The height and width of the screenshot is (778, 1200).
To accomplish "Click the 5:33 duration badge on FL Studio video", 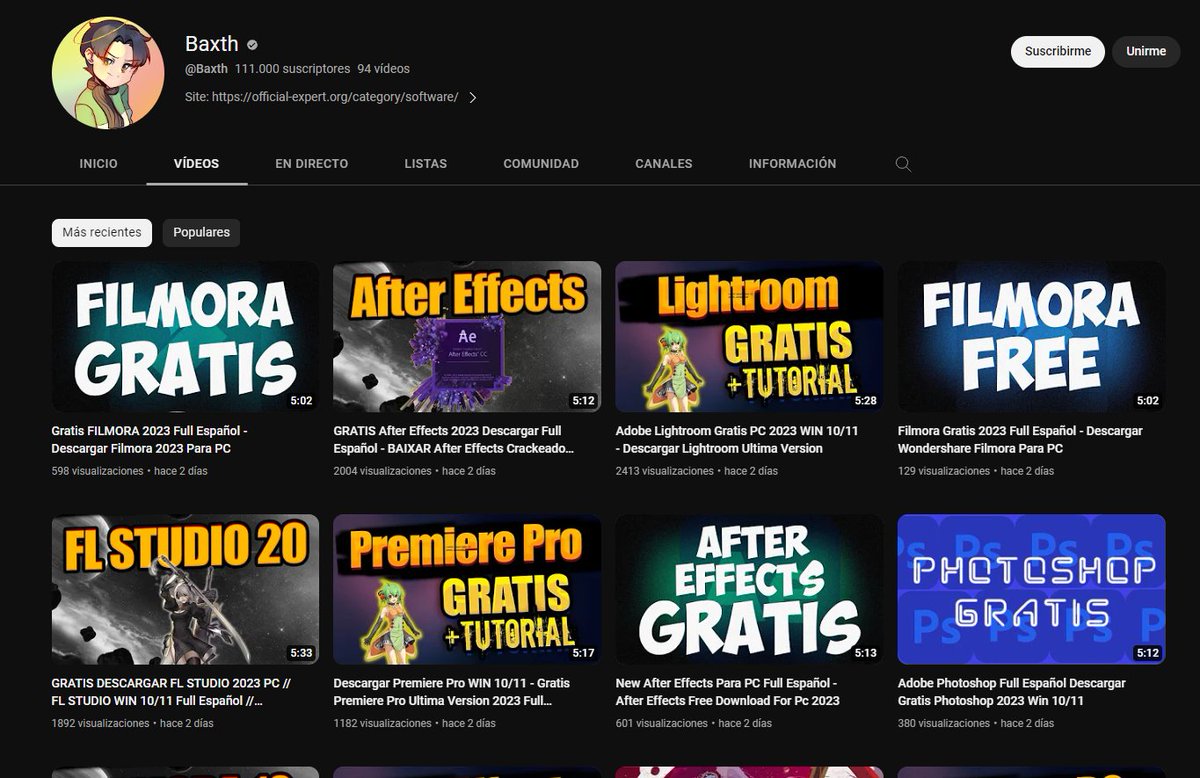I will (301, 653).
